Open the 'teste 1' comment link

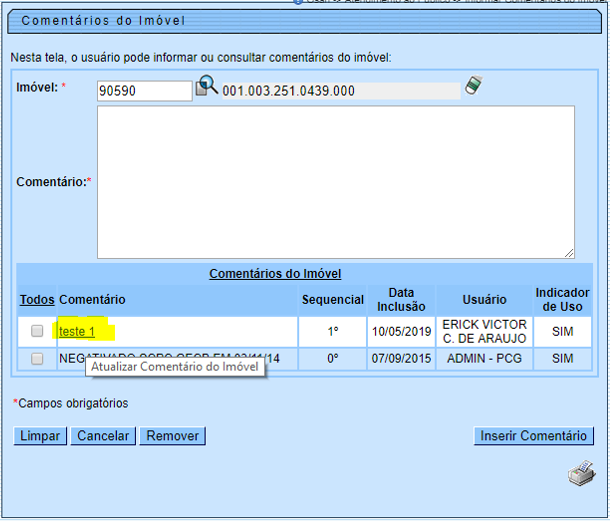[x=77, y=332]
